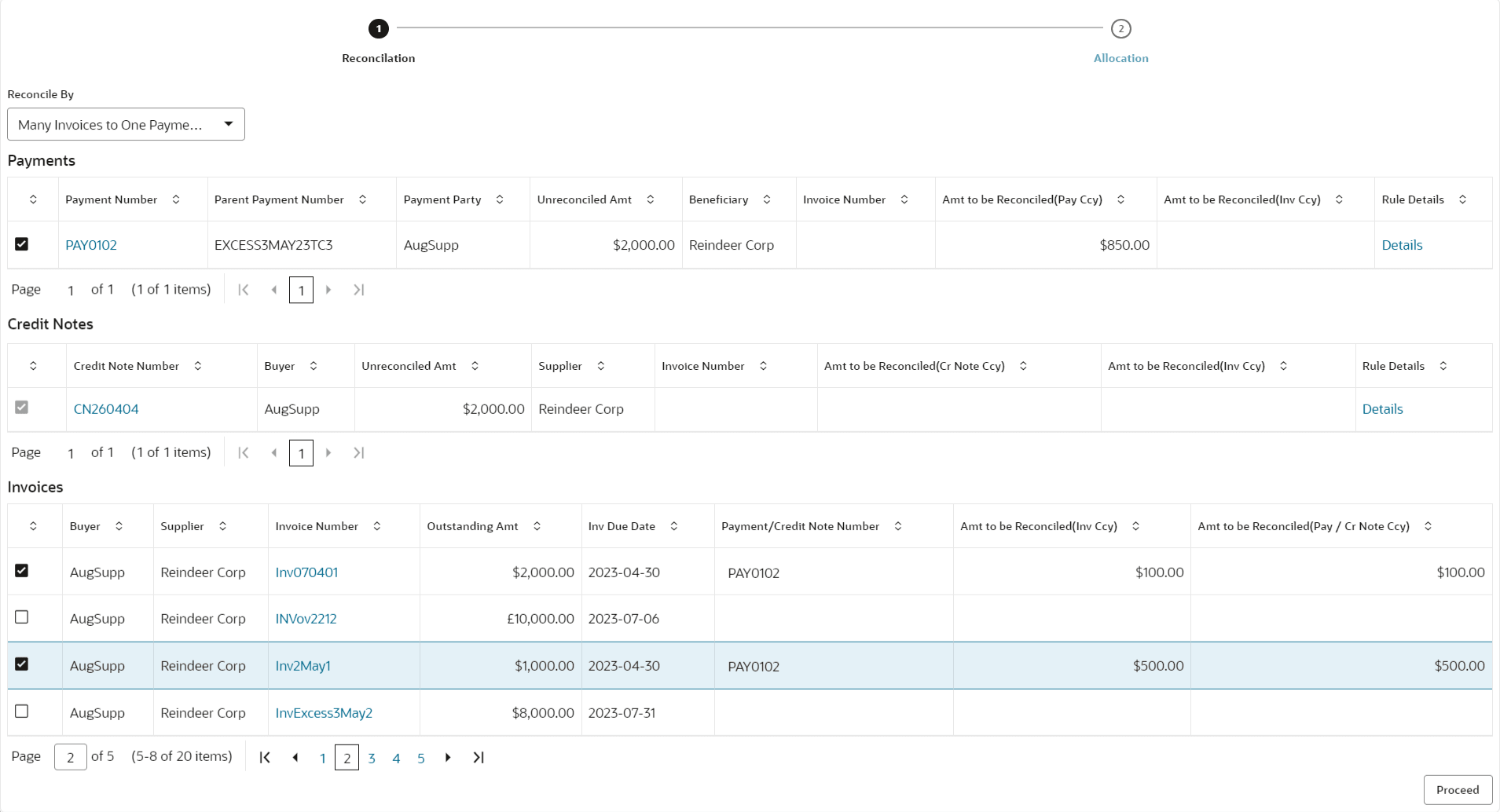Open Details link for CN260404 credit note
The image size is (1500, 812).
click(1382, 409)
